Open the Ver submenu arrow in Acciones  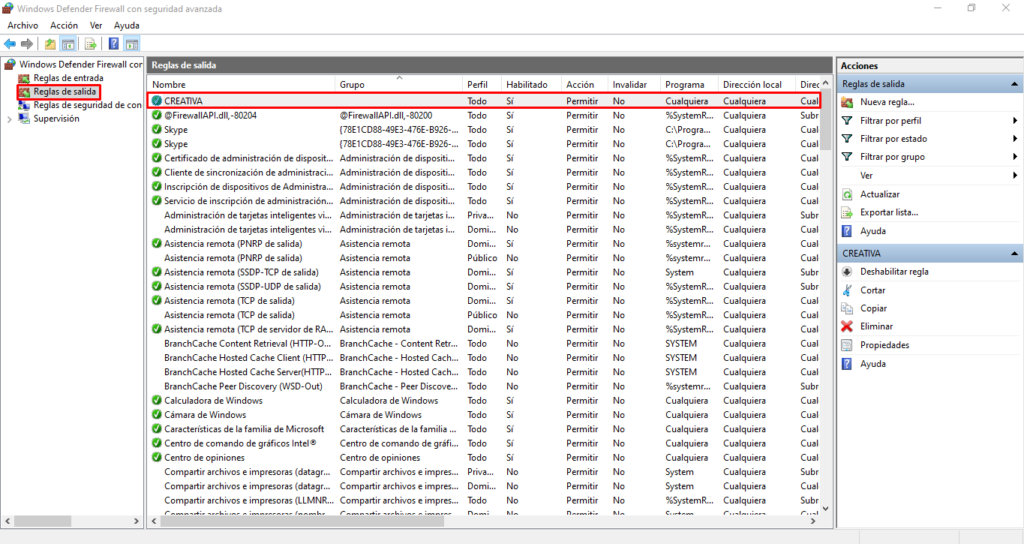(1015, 175)
